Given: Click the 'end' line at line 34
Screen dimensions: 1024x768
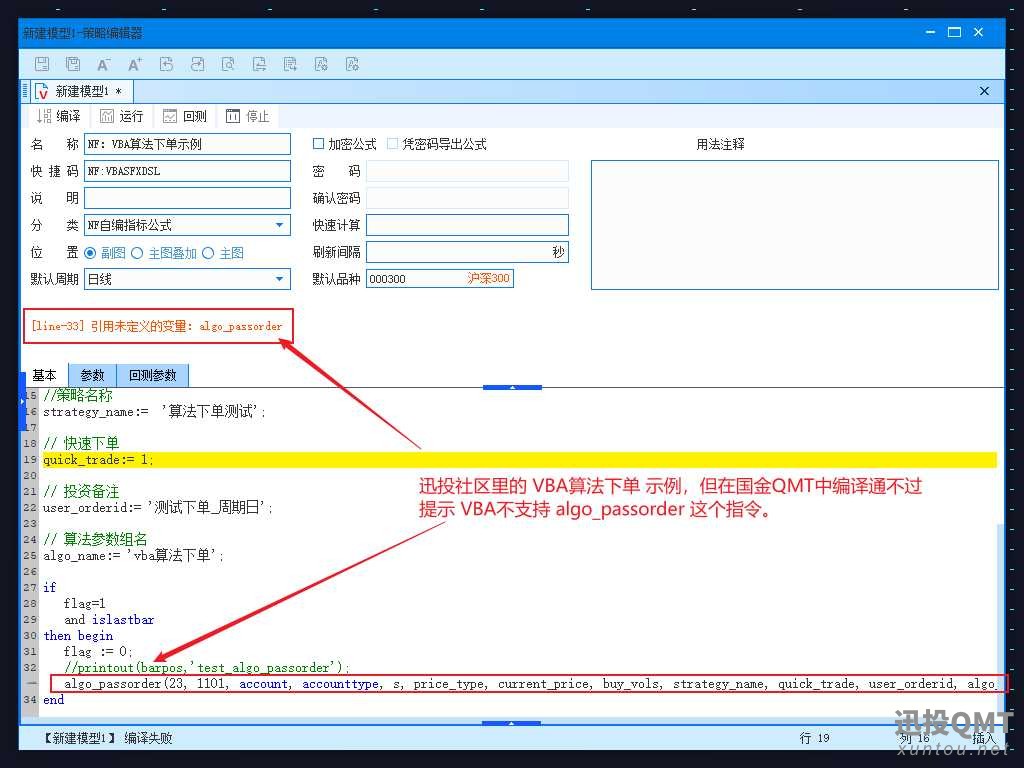Looking at the screenshot, I should pyautogui.click(x=54, y=699).
